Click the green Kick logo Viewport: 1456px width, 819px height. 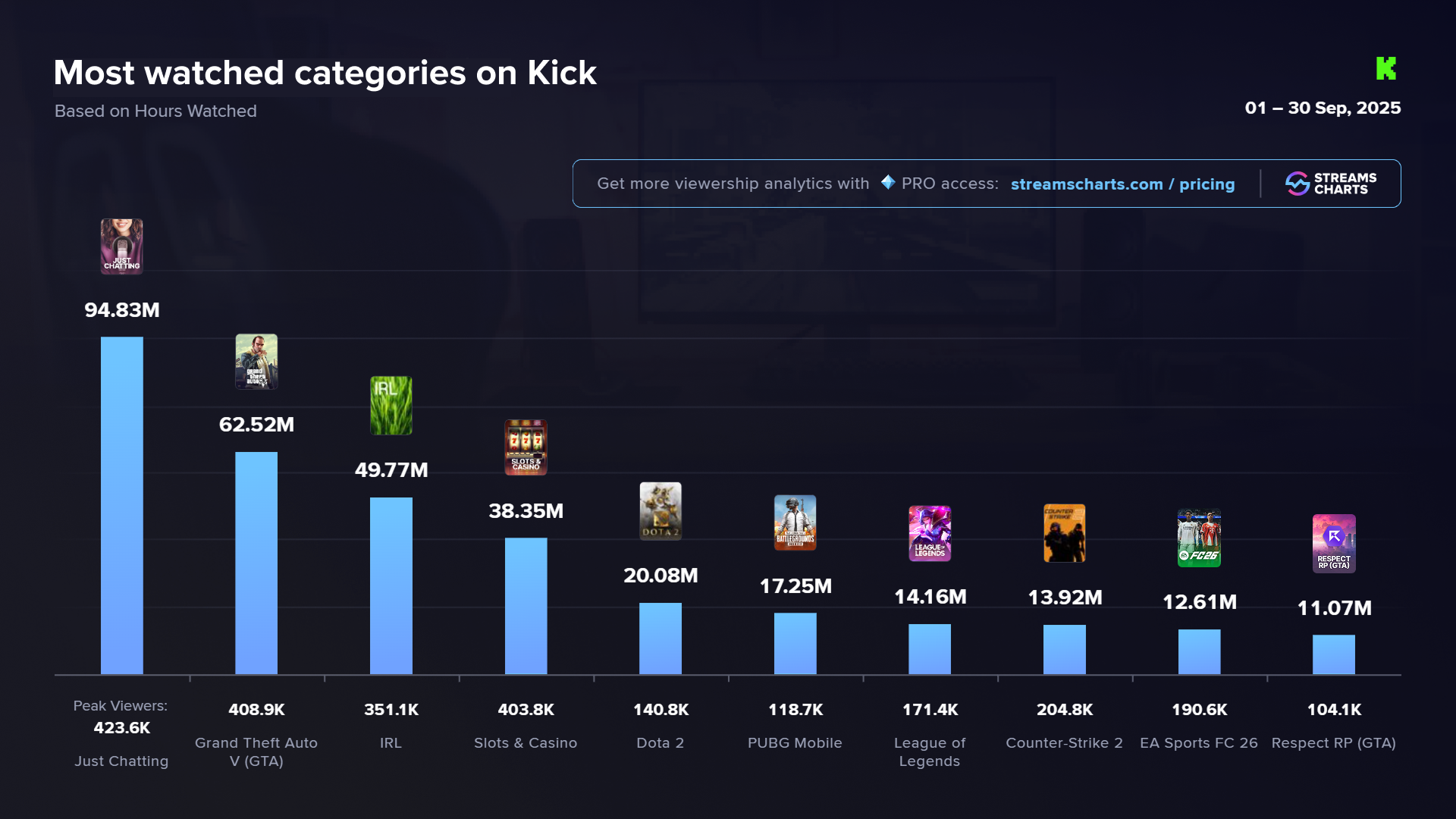click(x=1386, y=68)
